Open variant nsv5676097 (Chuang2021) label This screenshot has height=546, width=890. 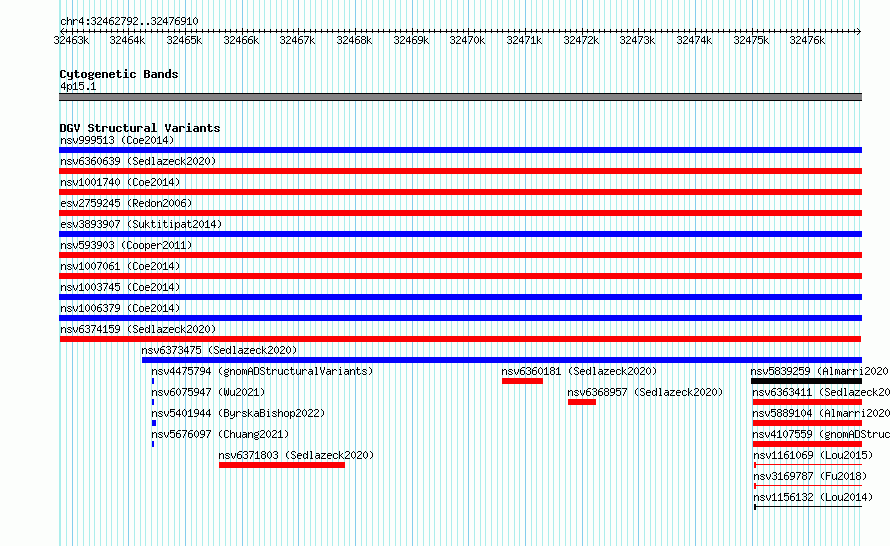(220, 434)
